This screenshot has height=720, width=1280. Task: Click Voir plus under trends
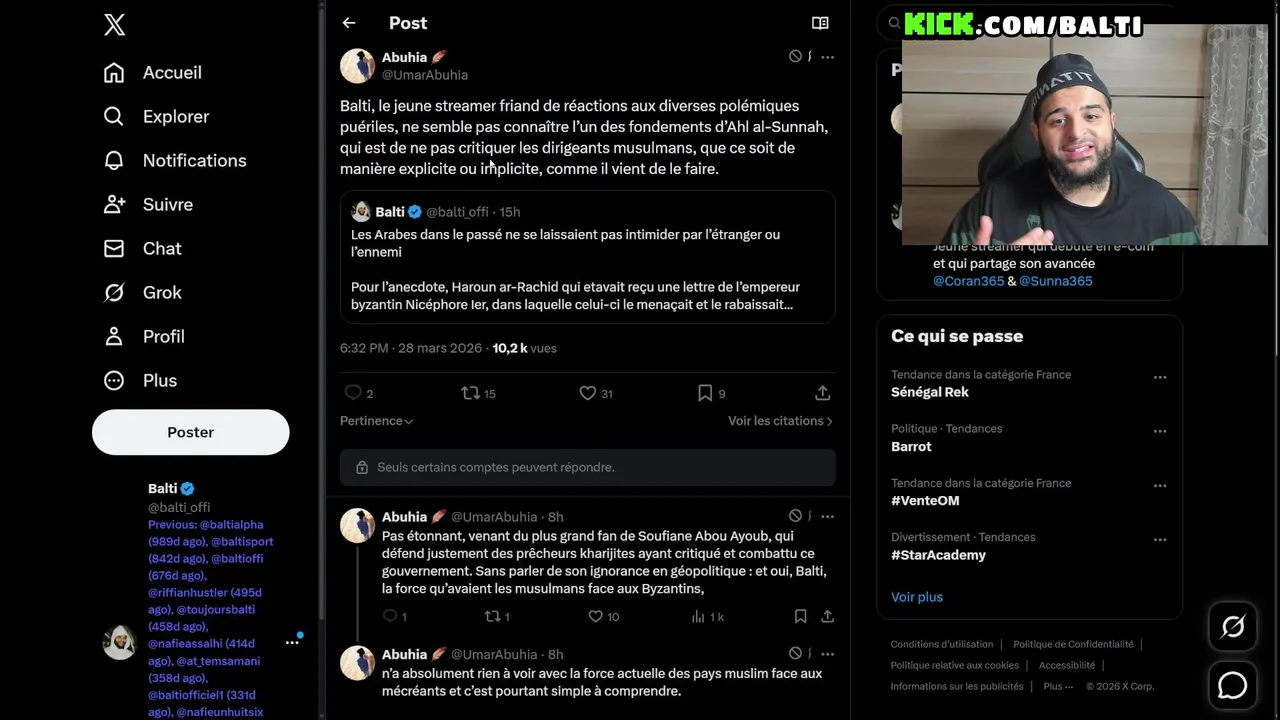click(917, 597)
